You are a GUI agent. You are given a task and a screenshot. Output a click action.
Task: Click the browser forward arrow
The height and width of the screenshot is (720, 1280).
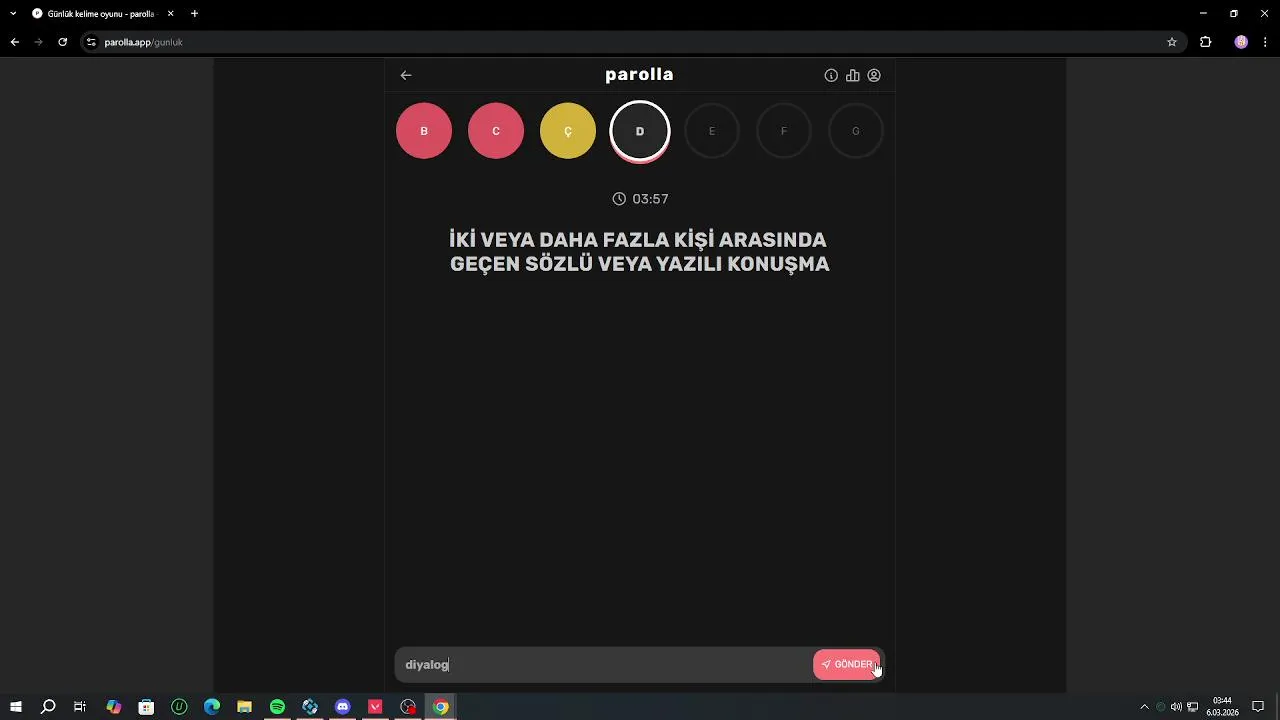click(38, 42)
